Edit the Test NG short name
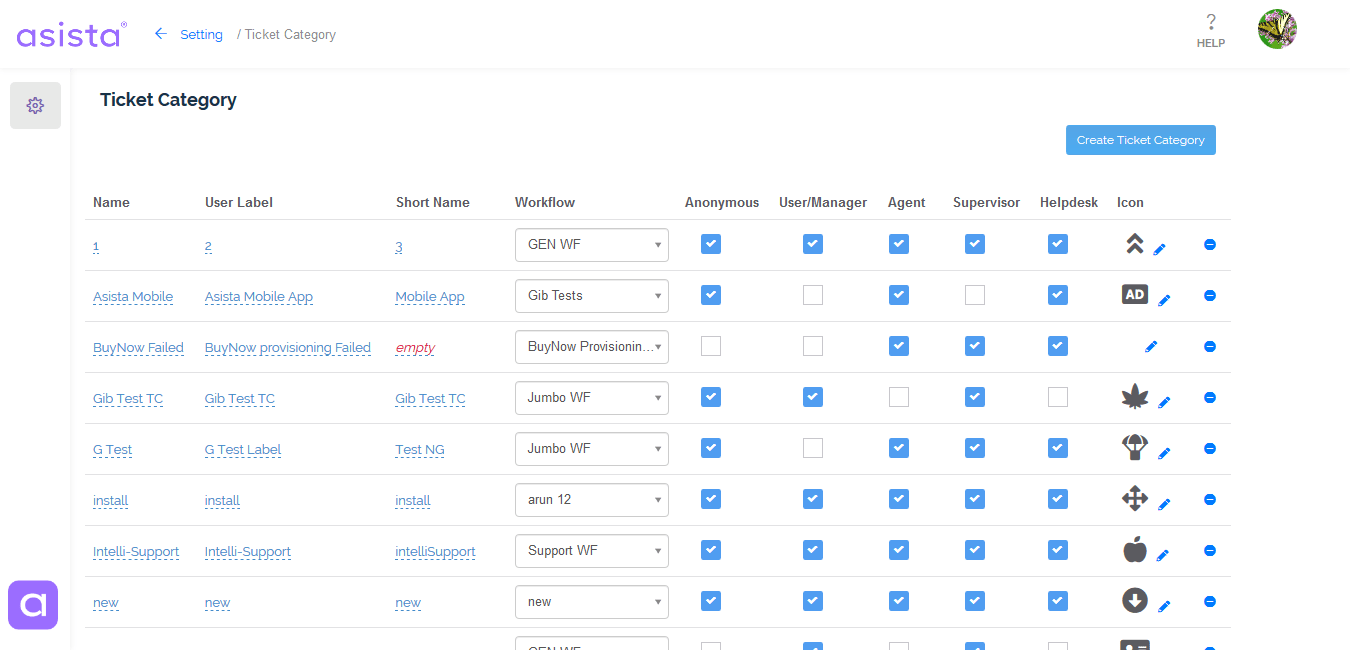The height and width of the screenshot is (650, 1350). tap(420, 450)
